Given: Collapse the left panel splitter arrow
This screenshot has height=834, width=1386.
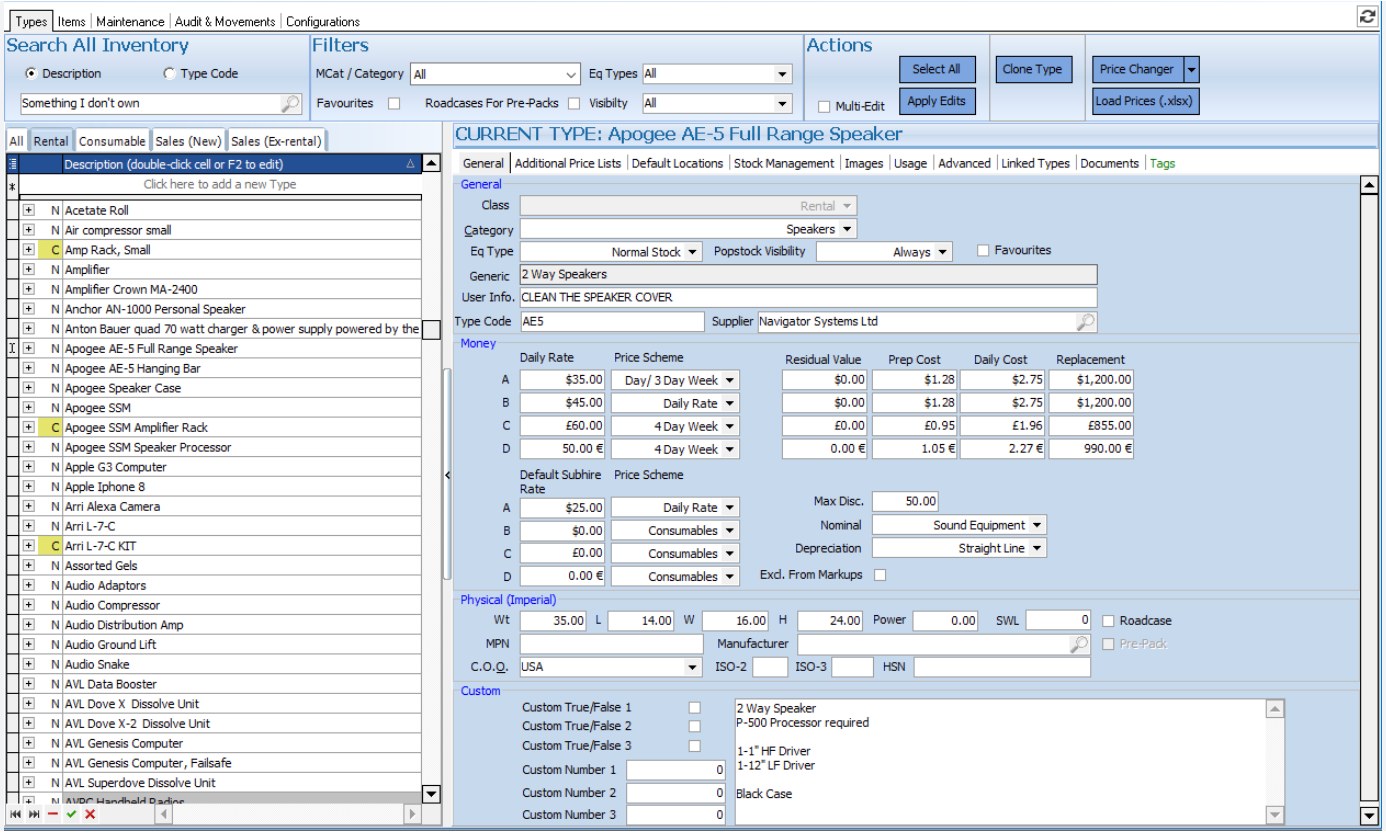Looking at the screenshot, I should pos(447,475).
